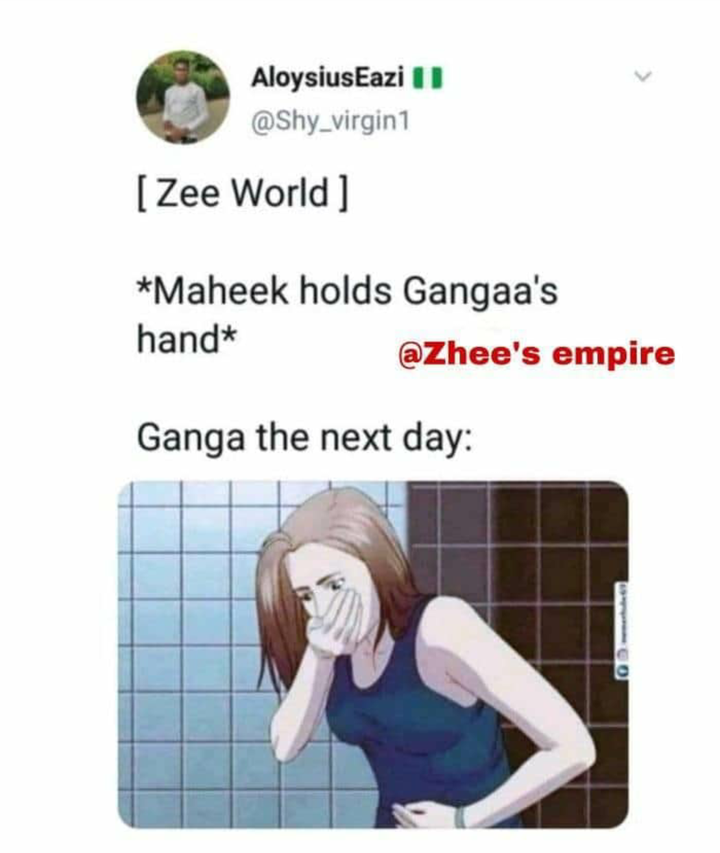Click AloysiusEazi's round profile picture
This screenshot has width=720, height=853.
click(183, 97)
